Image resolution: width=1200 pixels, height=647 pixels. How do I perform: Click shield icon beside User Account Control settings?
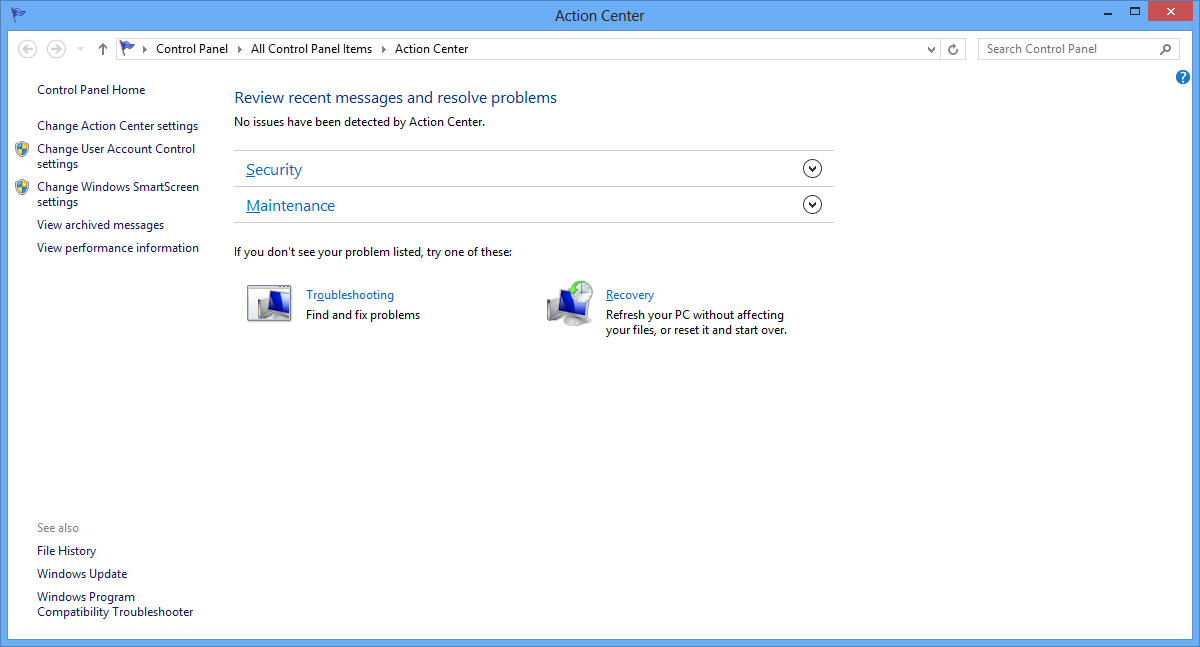(22, 149)
